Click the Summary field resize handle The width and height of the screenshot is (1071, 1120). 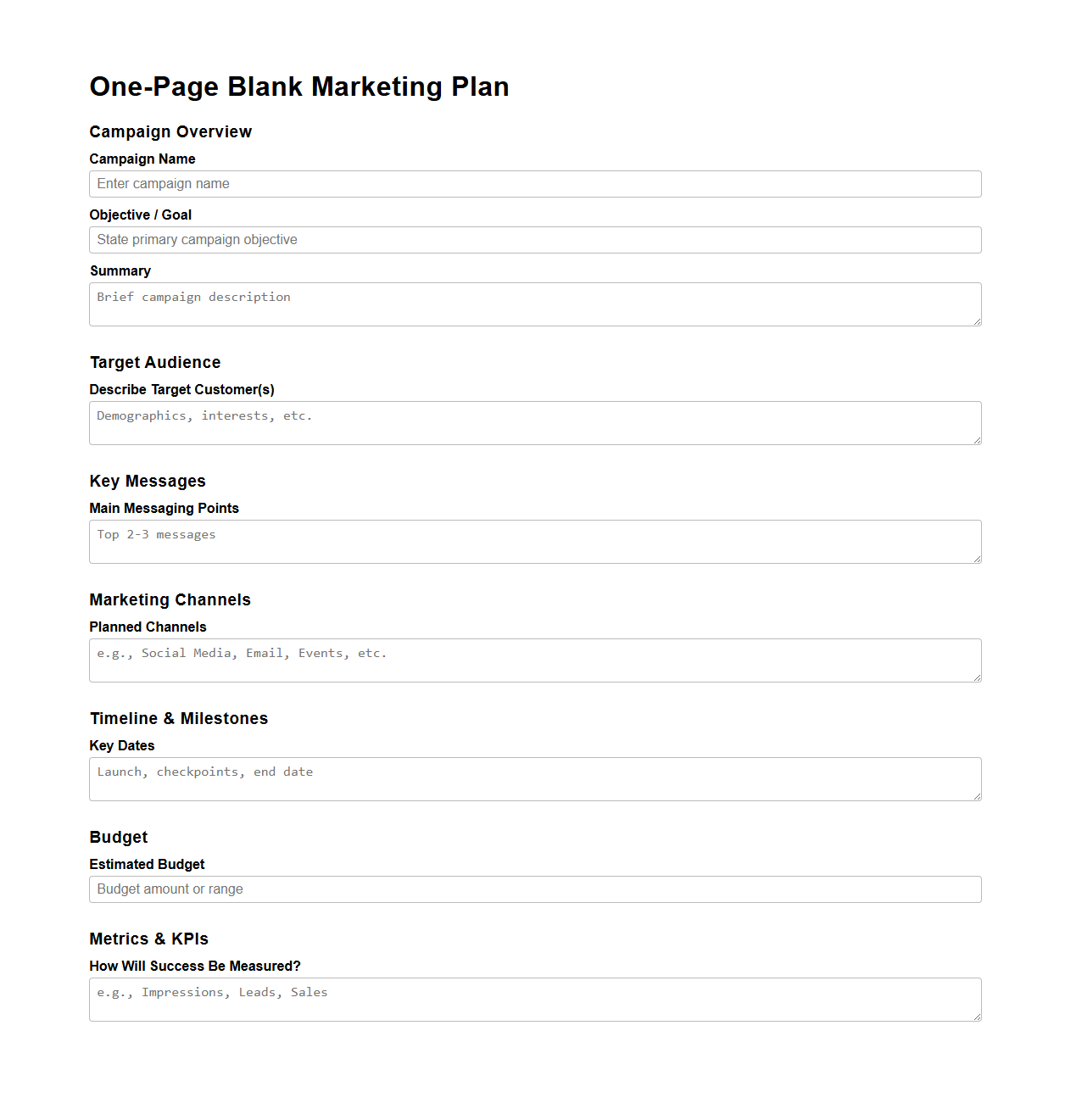pos(977,322)
